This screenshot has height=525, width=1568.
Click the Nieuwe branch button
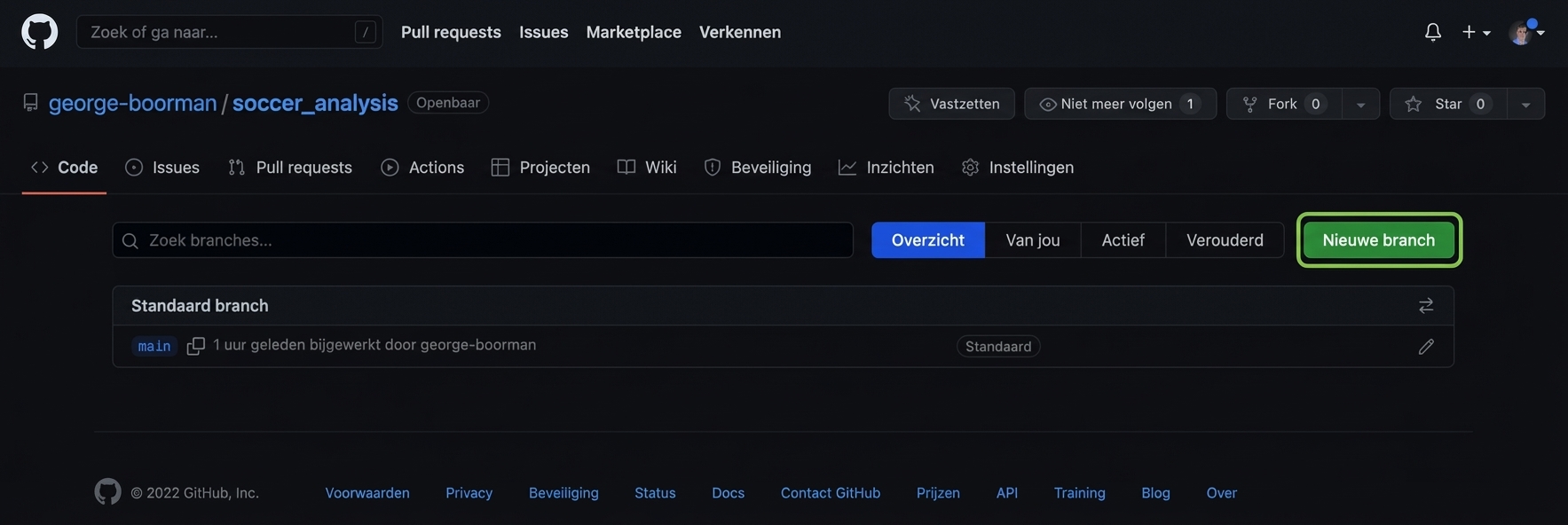point(1378,240)
